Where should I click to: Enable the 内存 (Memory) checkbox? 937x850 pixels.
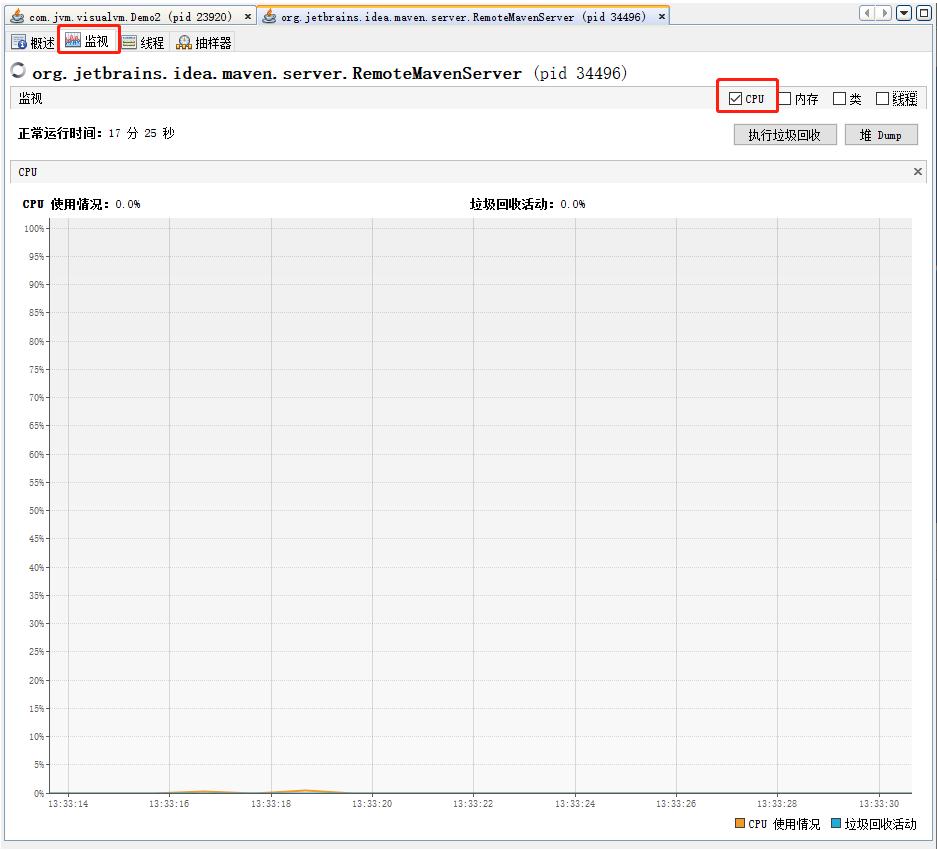point(786,99)
